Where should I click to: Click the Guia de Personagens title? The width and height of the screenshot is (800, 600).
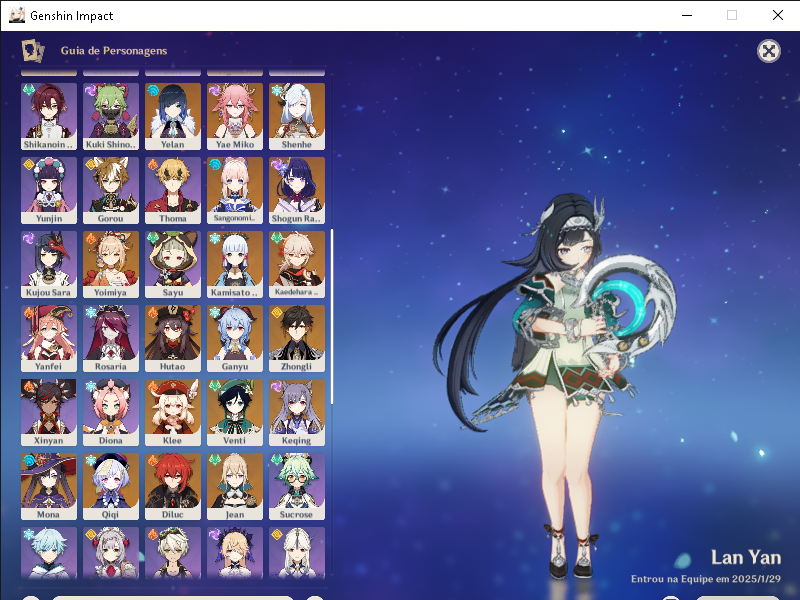click(114, 51)
